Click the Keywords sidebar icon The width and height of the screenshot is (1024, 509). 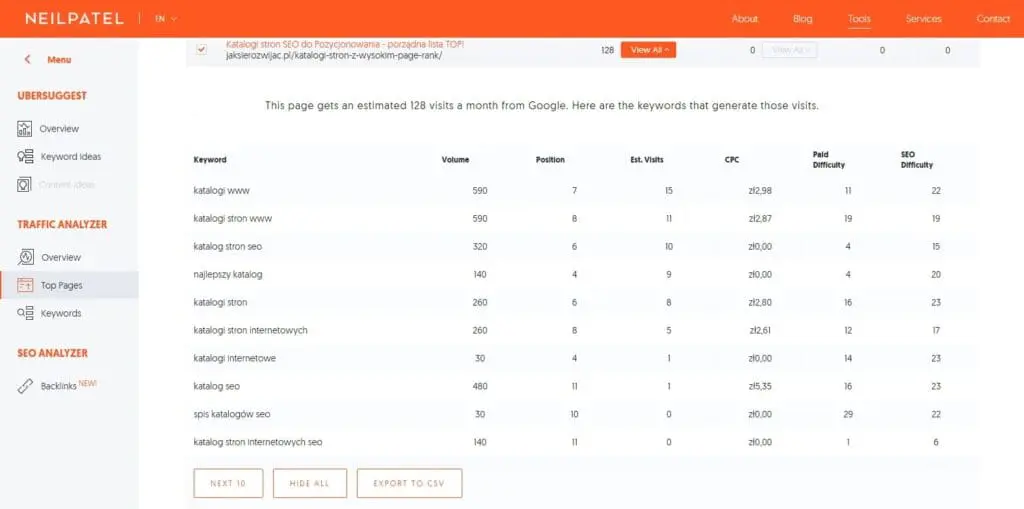pos(25,314)
